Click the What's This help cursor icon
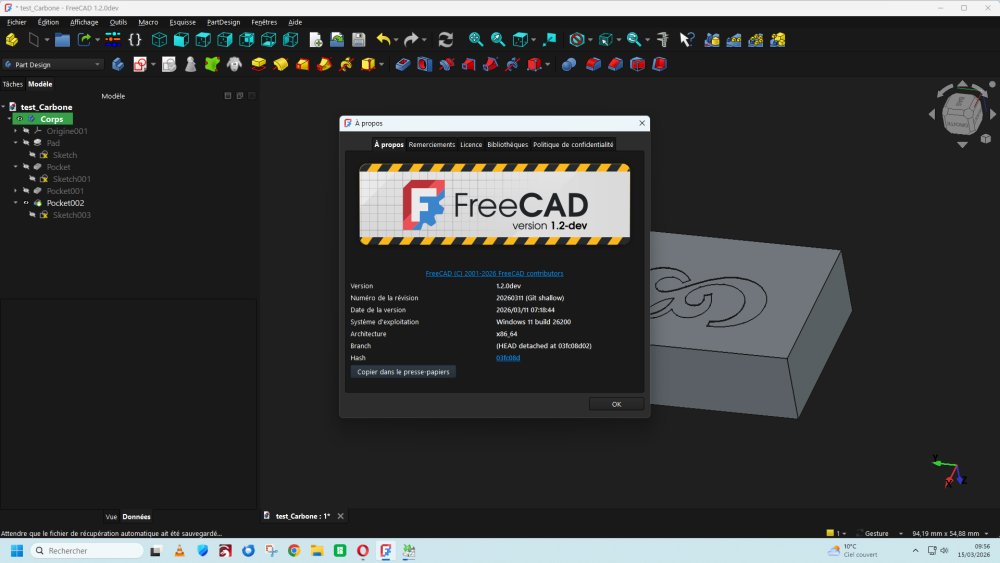Screen dimensions: 1000x563 686,40
